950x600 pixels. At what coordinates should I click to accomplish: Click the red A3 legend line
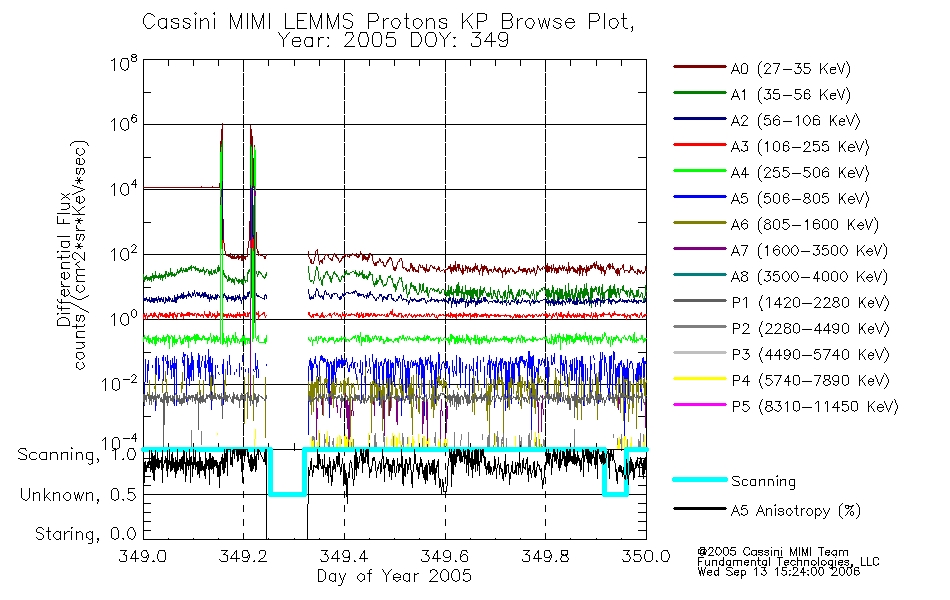[699, 145]
